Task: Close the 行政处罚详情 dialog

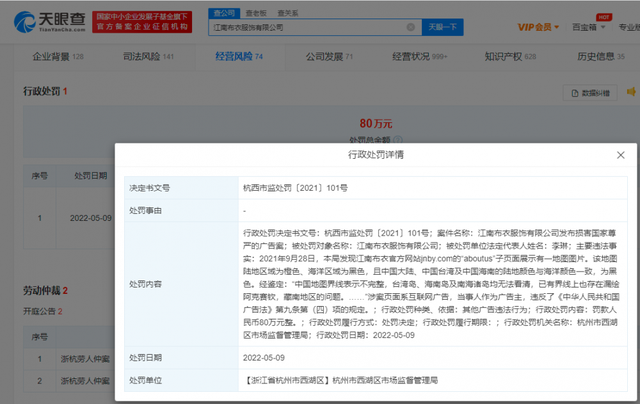Action: tap(619, 155)
